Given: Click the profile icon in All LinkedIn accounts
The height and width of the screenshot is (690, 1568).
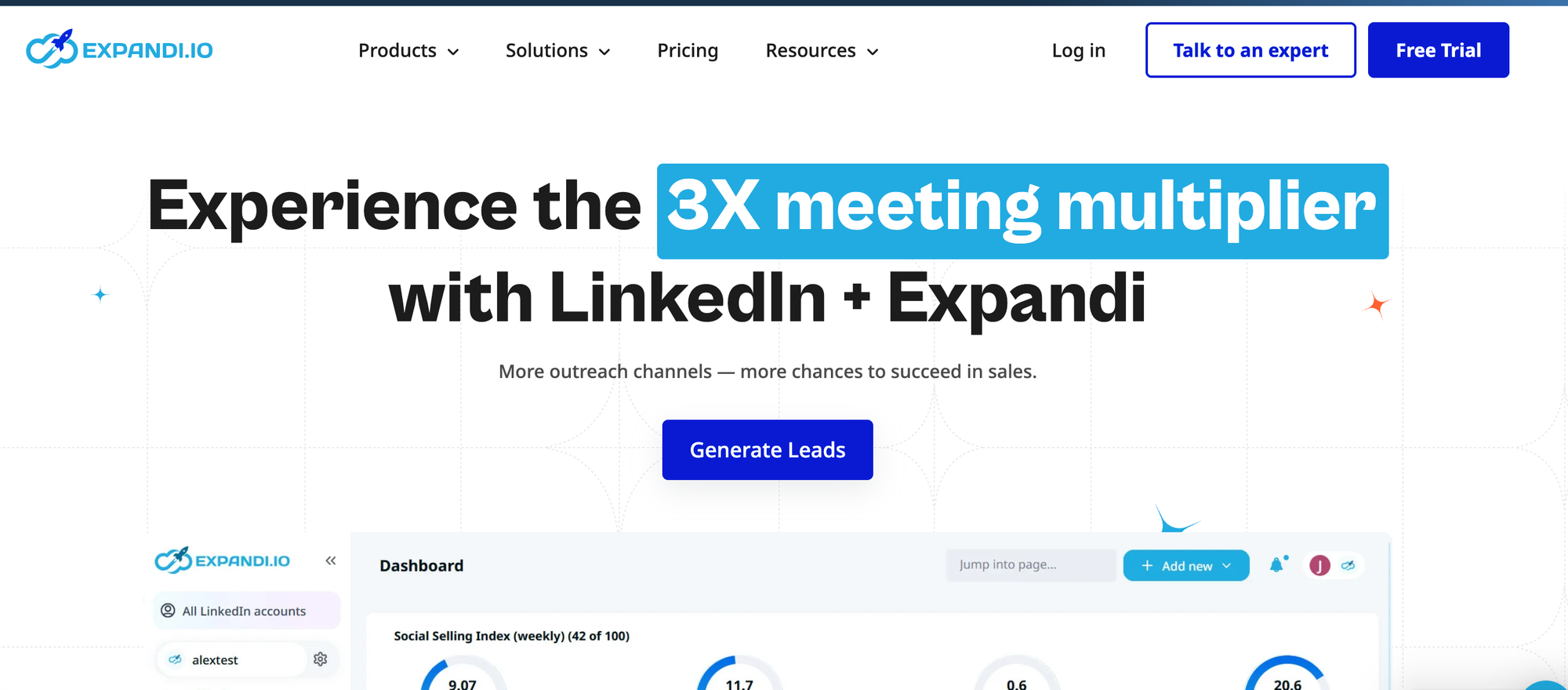Looking at the screenshot, I should tap(168, 611).
